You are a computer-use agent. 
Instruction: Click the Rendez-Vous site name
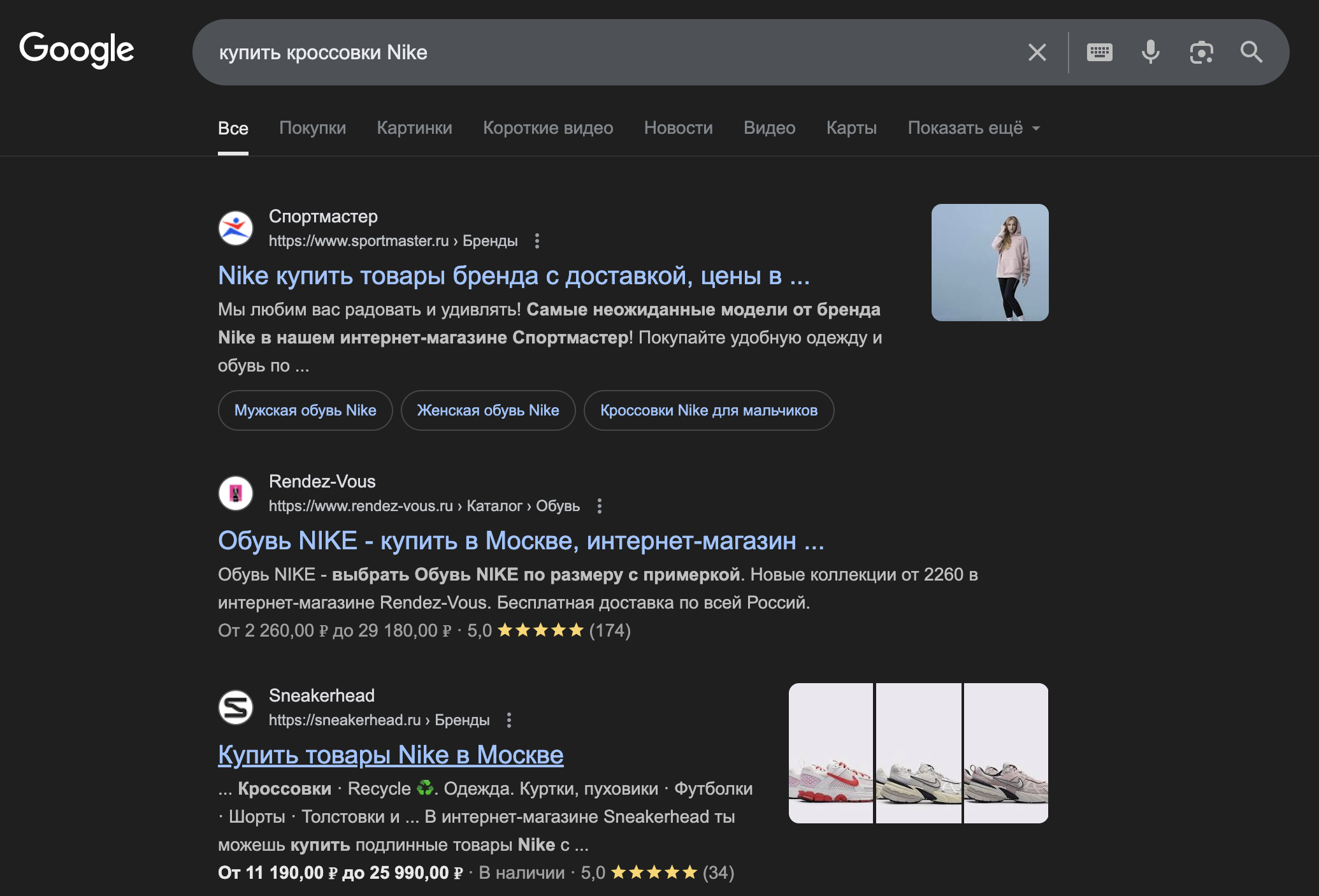[x=322, y=482]
